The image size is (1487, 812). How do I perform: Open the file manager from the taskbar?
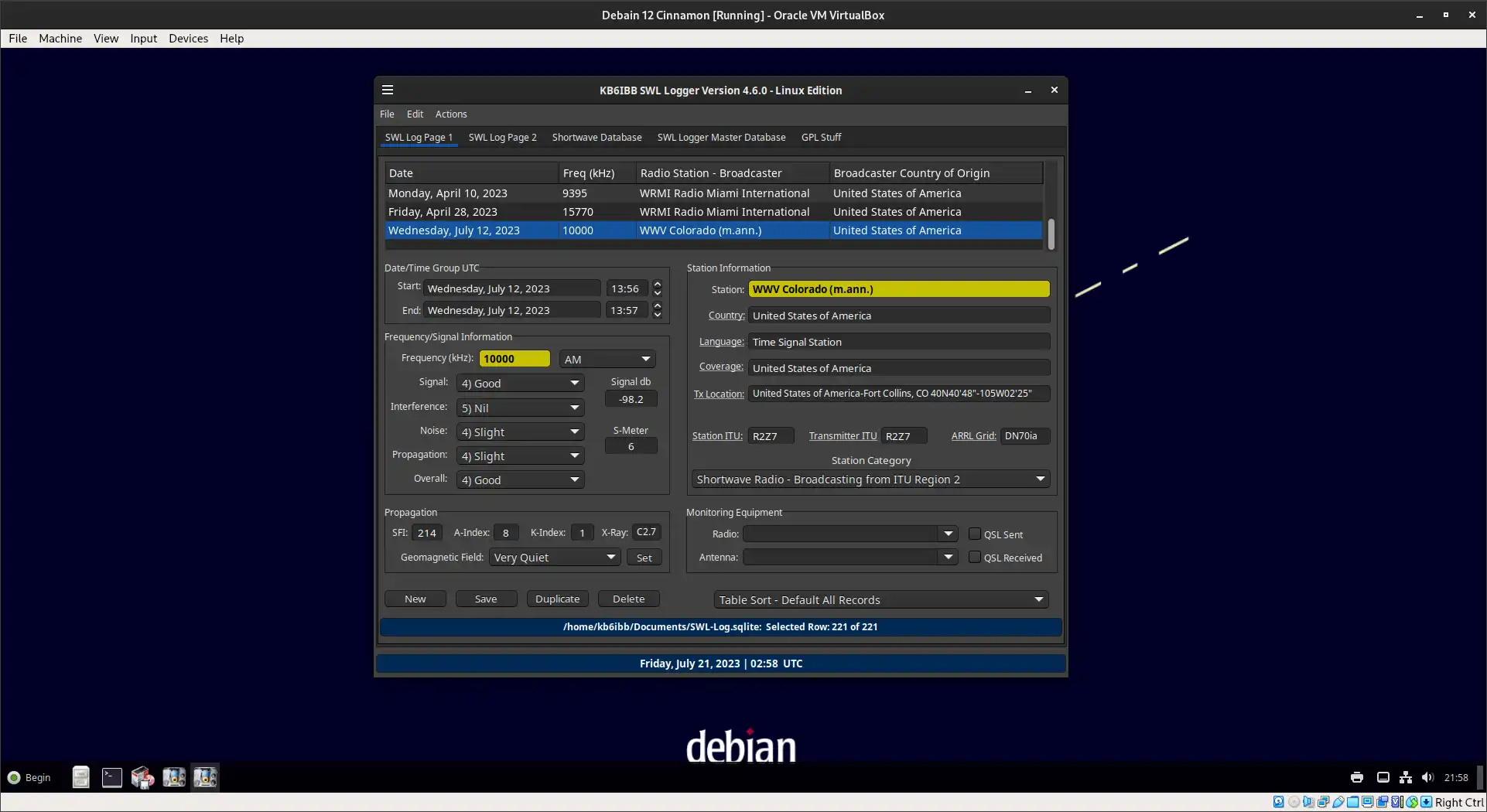(80, 777)
